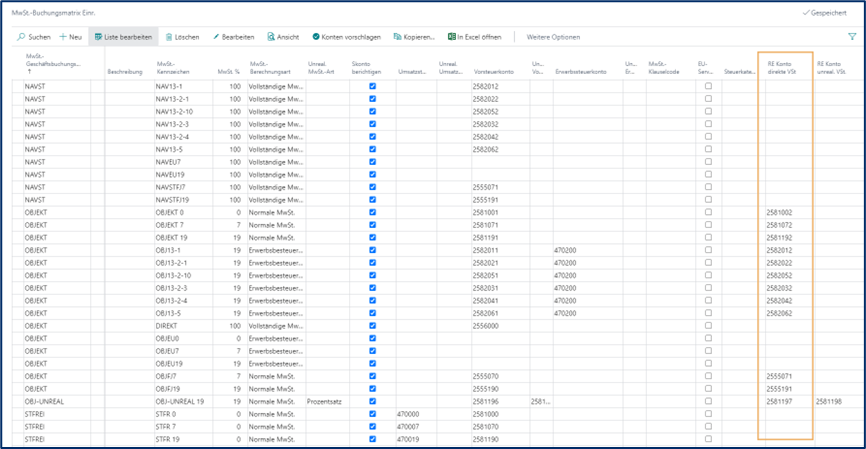Open MwSt.-Berechnungsart column header menu
This screenshot has height=449, width=866.
270,68
